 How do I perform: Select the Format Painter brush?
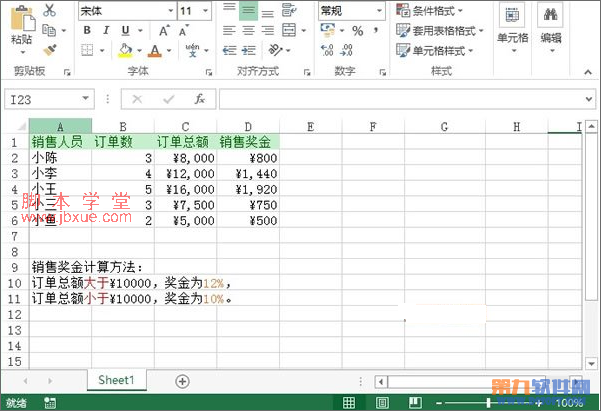[49, 49]
